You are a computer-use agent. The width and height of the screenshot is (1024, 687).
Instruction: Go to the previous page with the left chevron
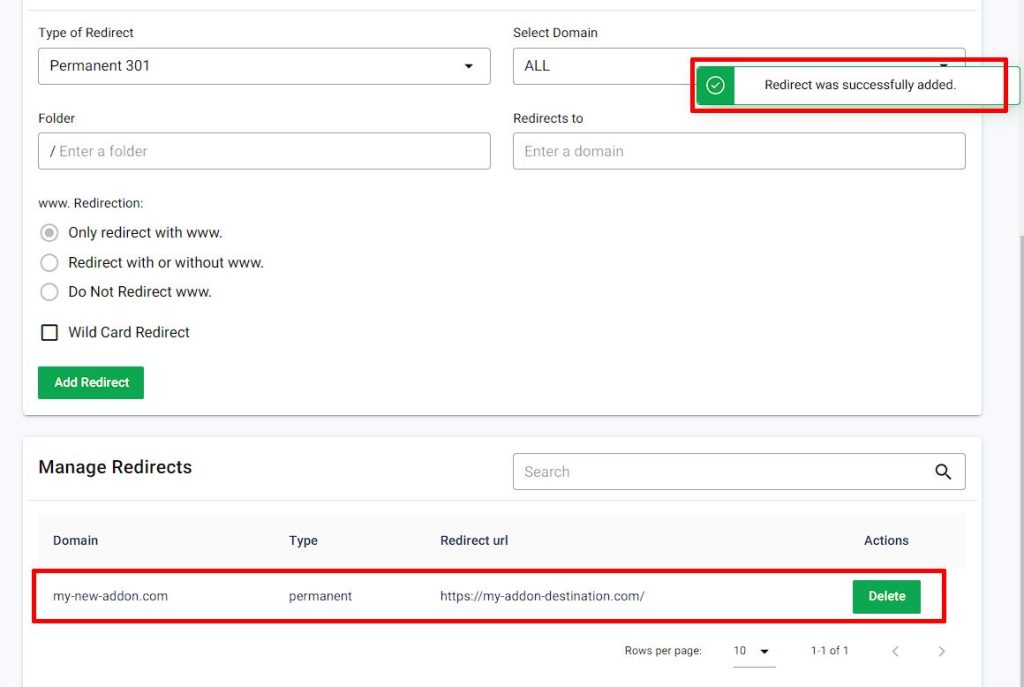[x=895, y=650]
